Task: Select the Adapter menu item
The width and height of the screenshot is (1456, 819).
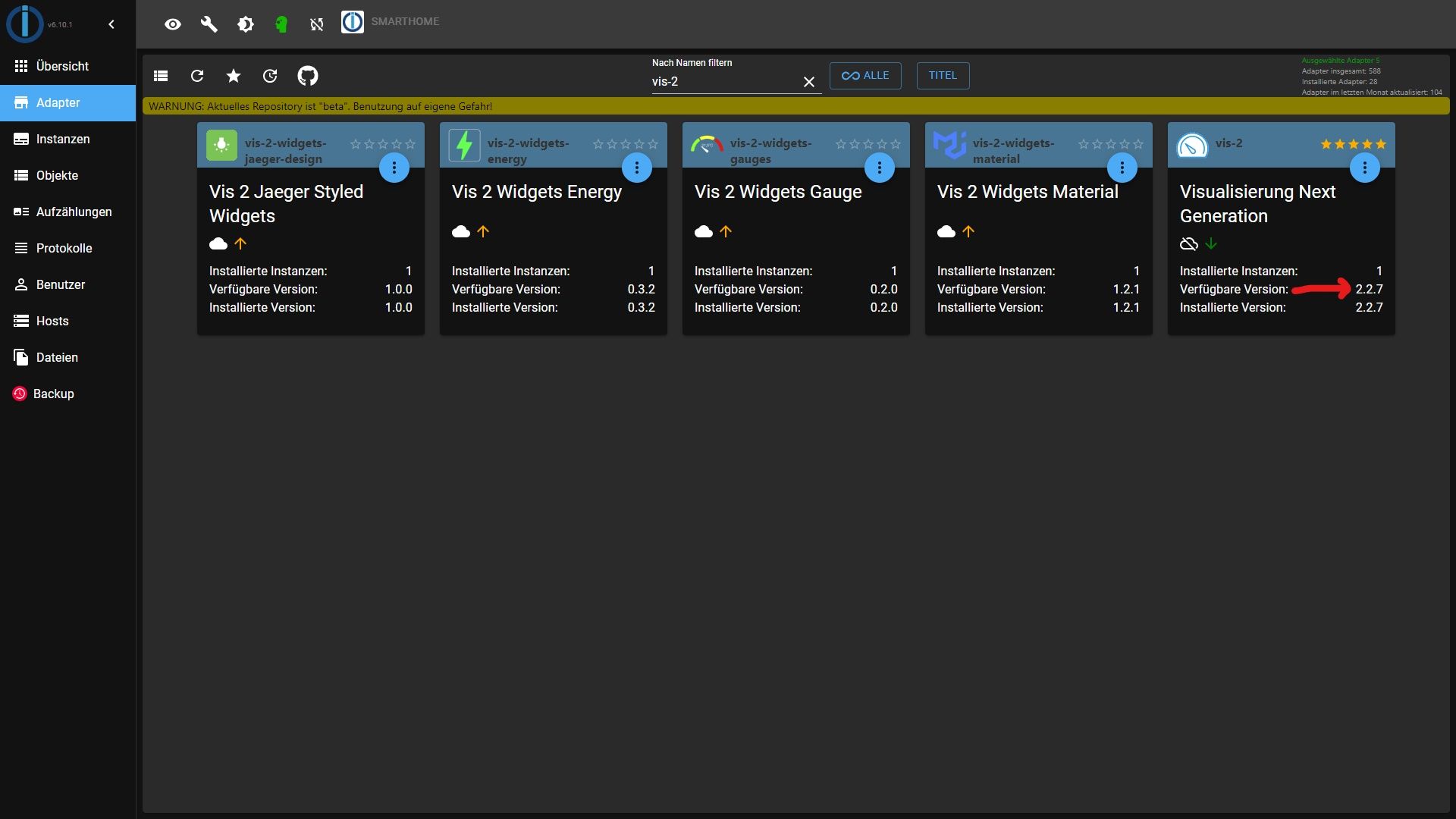Action: click(68, 102)
